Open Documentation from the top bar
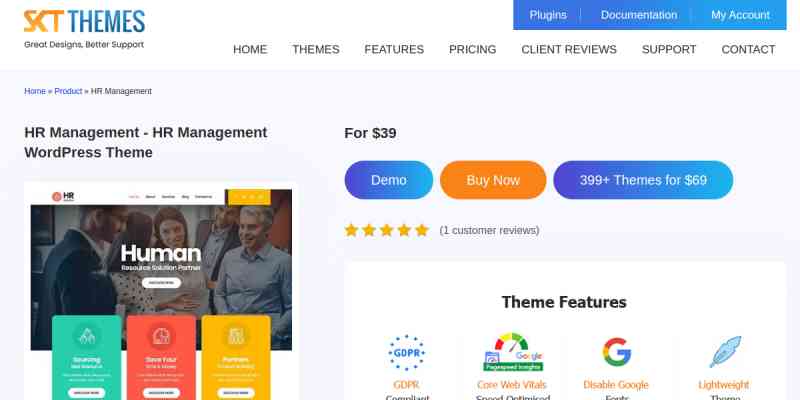The height and width of the screenshot is (400, 800). click(x=639, y=15)
